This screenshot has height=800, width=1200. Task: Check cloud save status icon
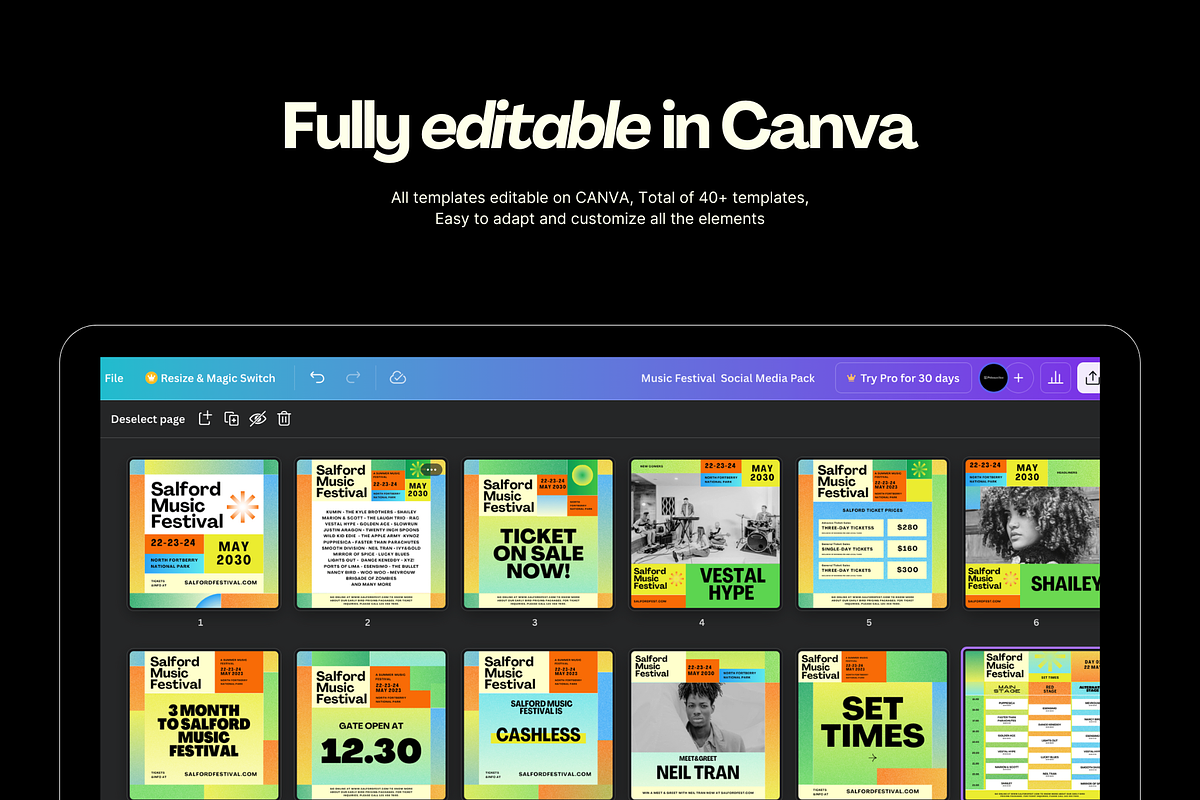click(398, 378)
